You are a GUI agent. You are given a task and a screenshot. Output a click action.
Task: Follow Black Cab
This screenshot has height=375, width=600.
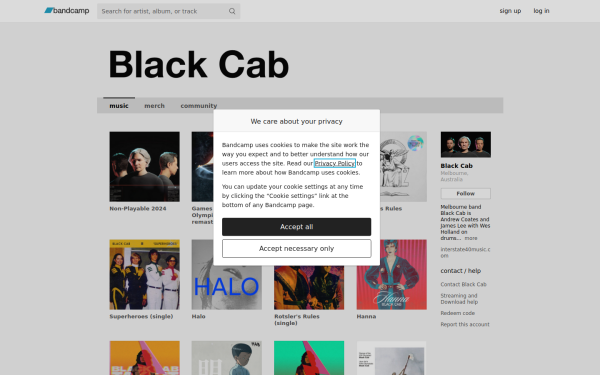coord(466,194)
